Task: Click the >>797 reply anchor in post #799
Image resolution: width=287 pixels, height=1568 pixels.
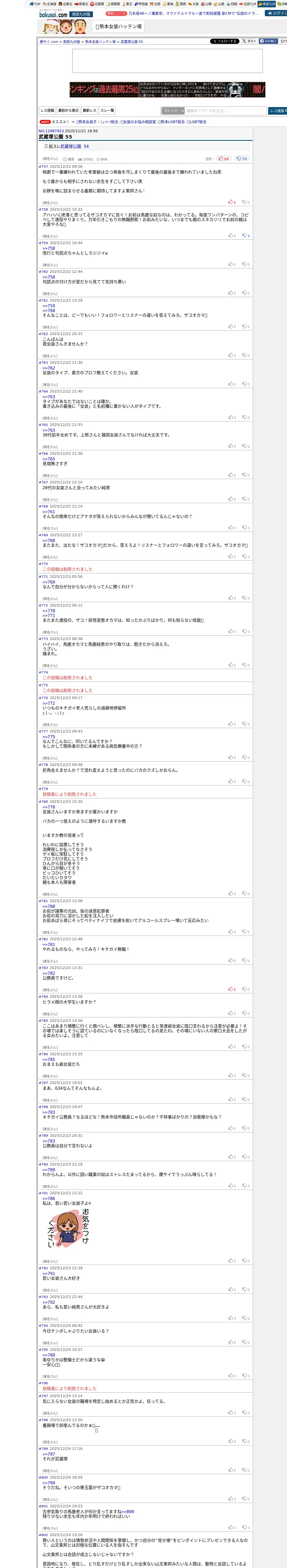Action: click(49, 1454)
